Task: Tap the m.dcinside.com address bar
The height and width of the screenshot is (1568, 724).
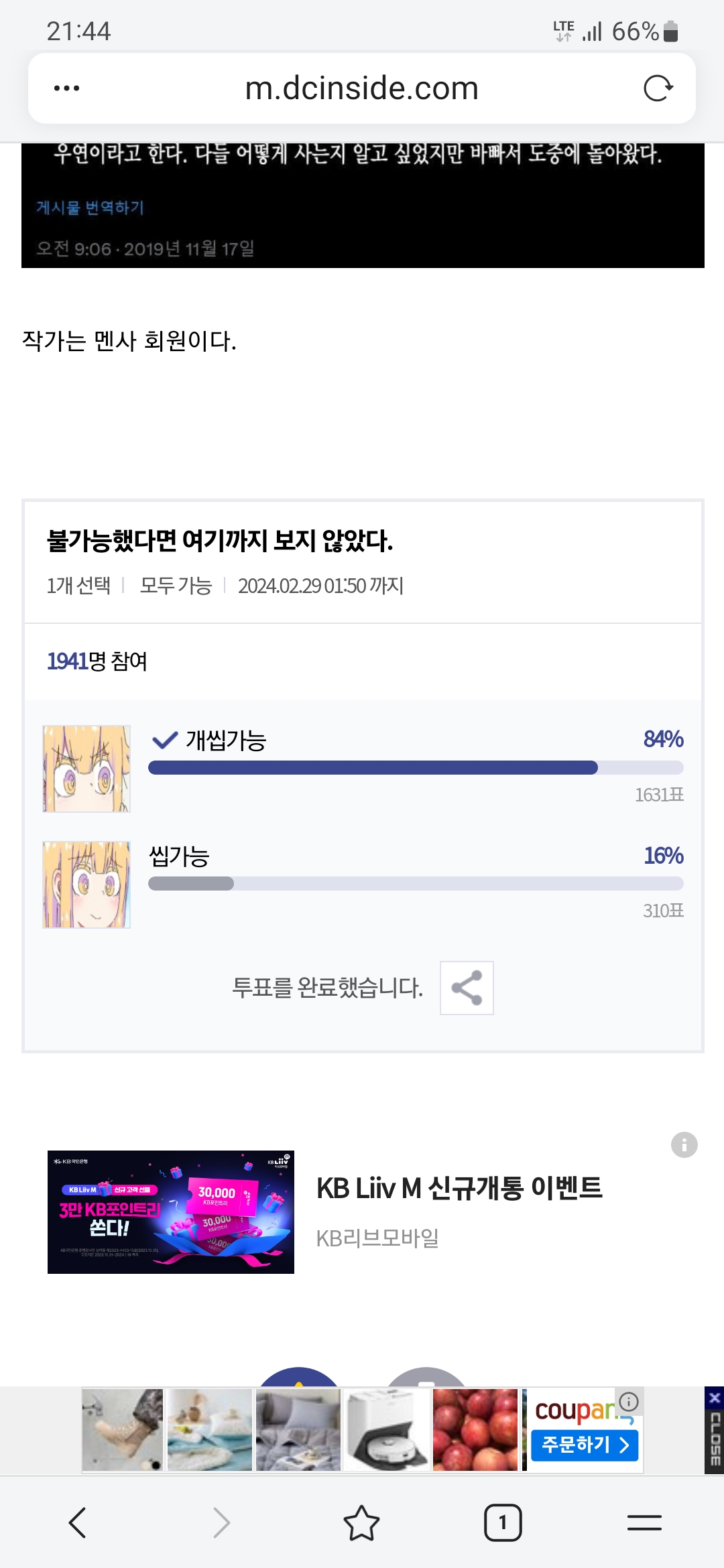Action: (361, 88)
